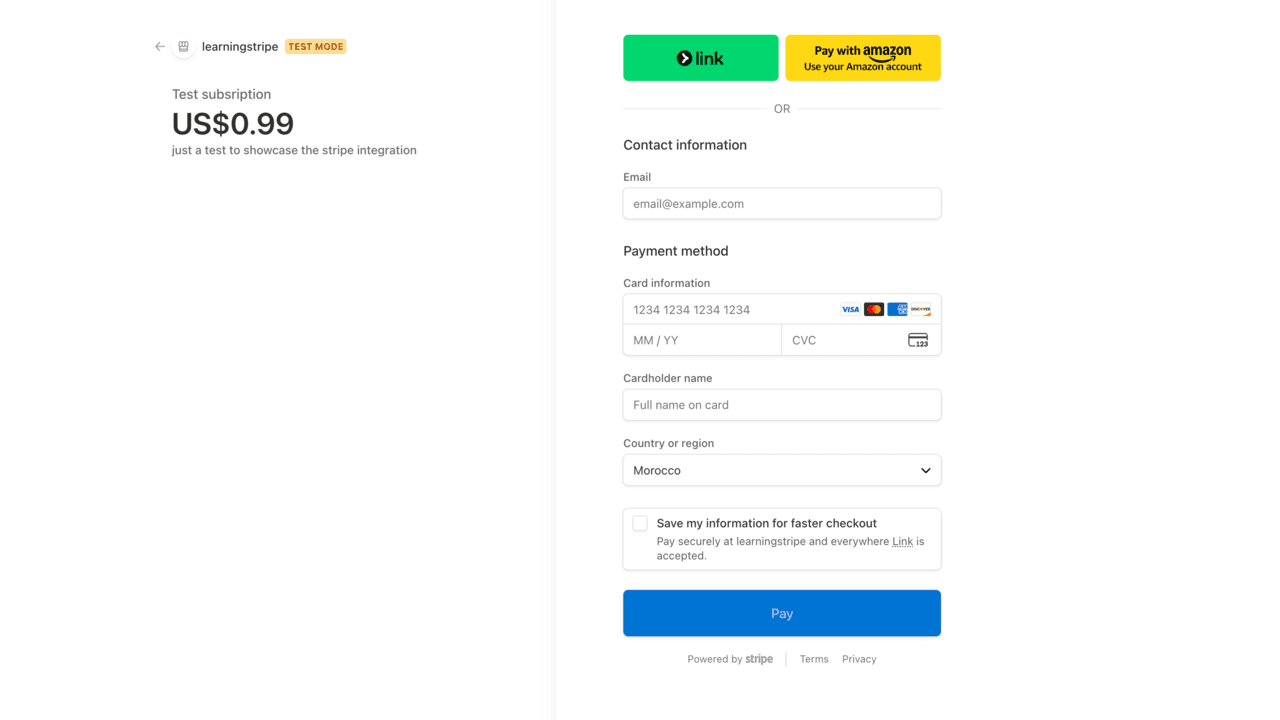The width and height of the screenshot is (1280, 720).
Task: Click the Stripe logo in footer
Action: point(759,659)
